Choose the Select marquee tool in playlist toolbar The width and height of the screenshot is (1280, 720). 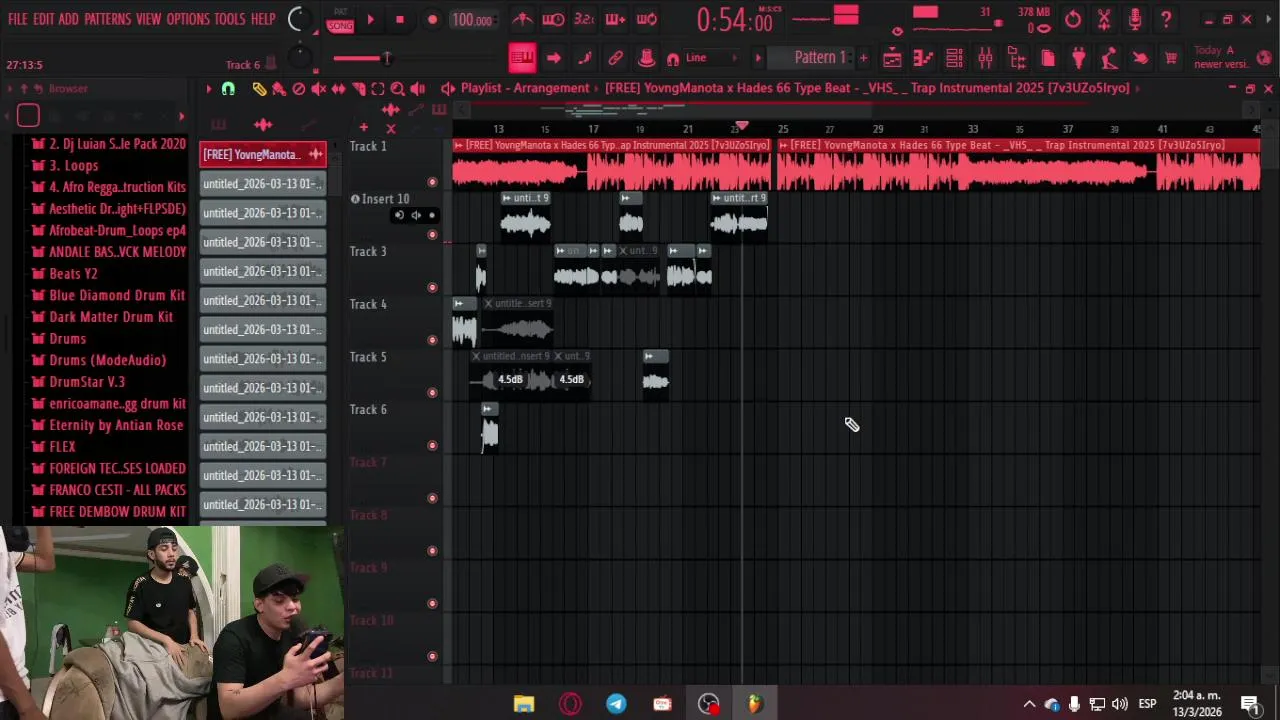tap(378, 89)
